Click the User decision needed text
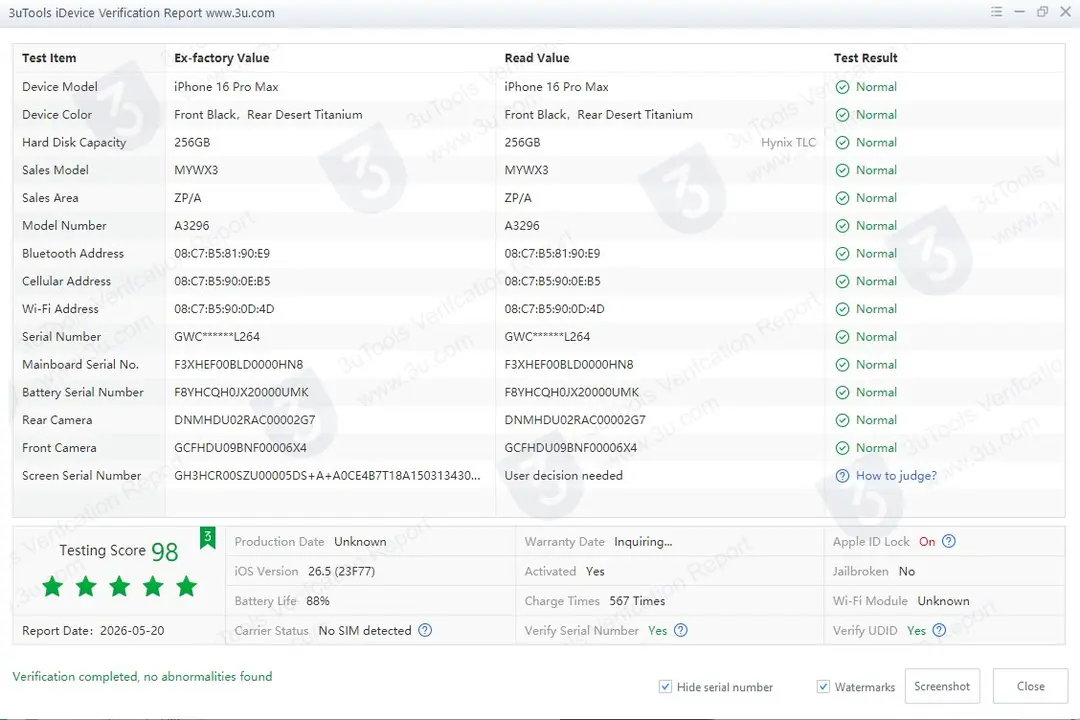The width and height of the screenshot is (1080, 720). [563, 475]
